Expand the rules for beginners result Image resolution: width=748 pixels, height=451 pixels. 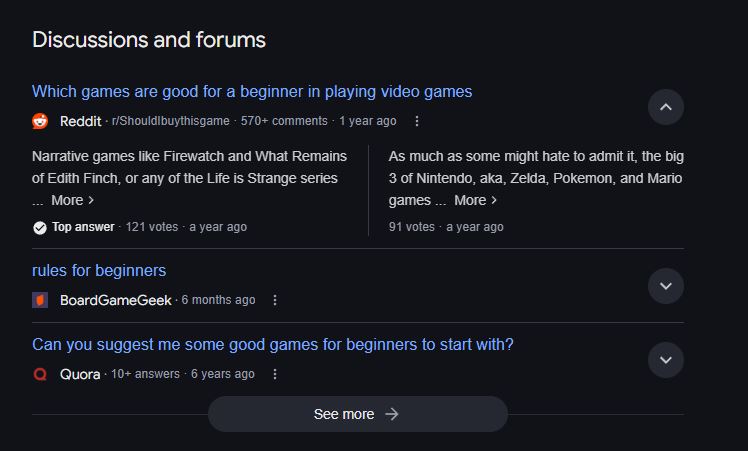(665, 286)
